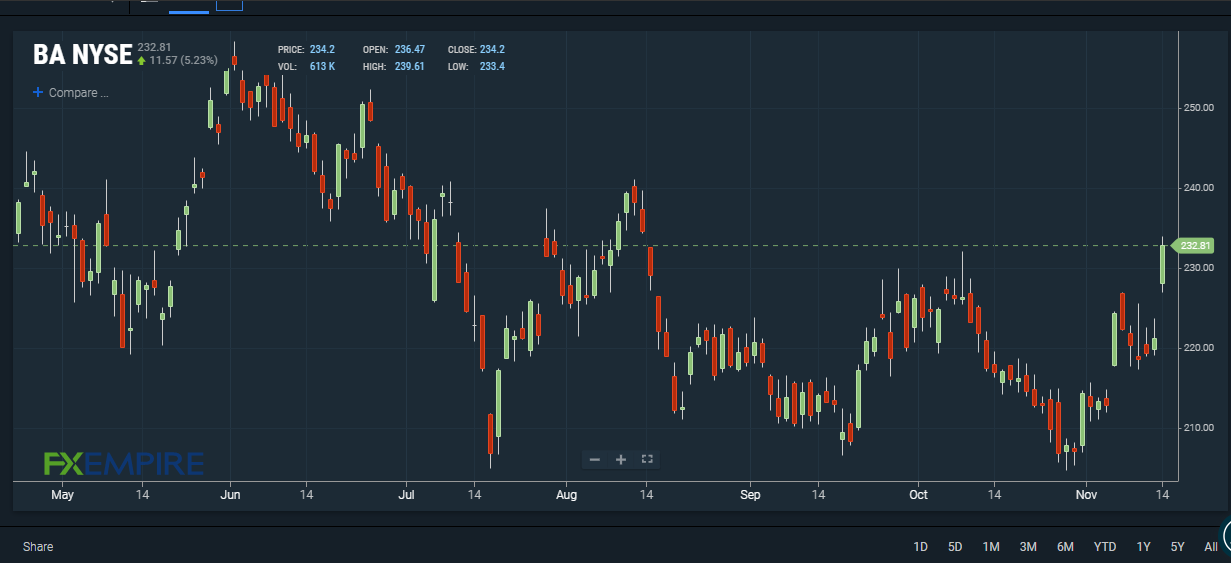
Task: Click the 220.00 price axis label
Action: coord(1198,348)
